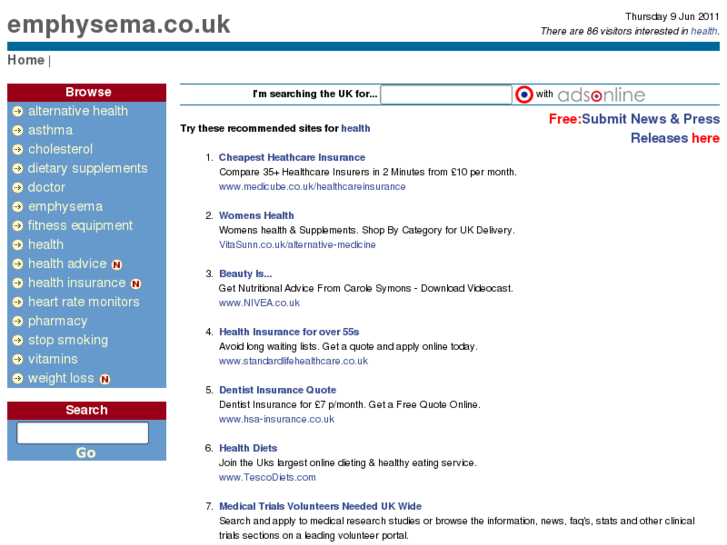Click the sidebar Search input box
727x545 pixels.
(x=83, y=433)
